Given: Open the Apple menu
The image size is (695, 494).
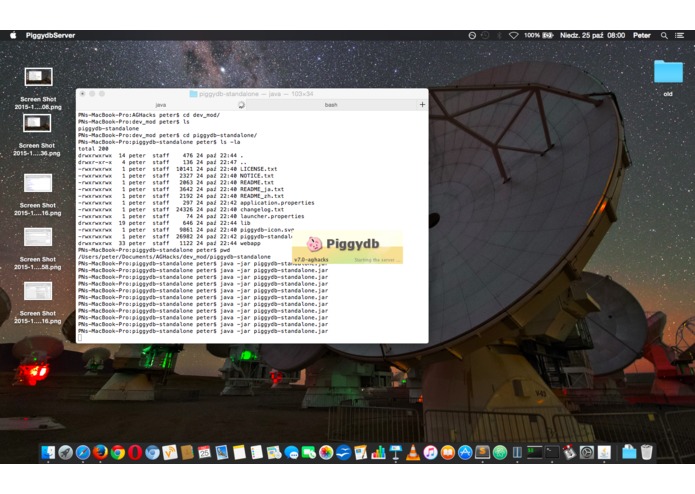Looking at the screenshot, I should (13, 35).
